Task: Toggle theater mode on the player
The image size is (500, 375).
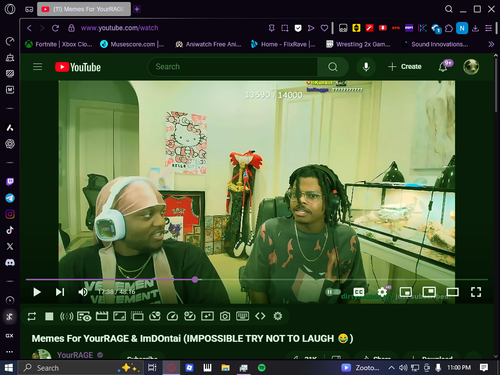Action: point(452,292)
